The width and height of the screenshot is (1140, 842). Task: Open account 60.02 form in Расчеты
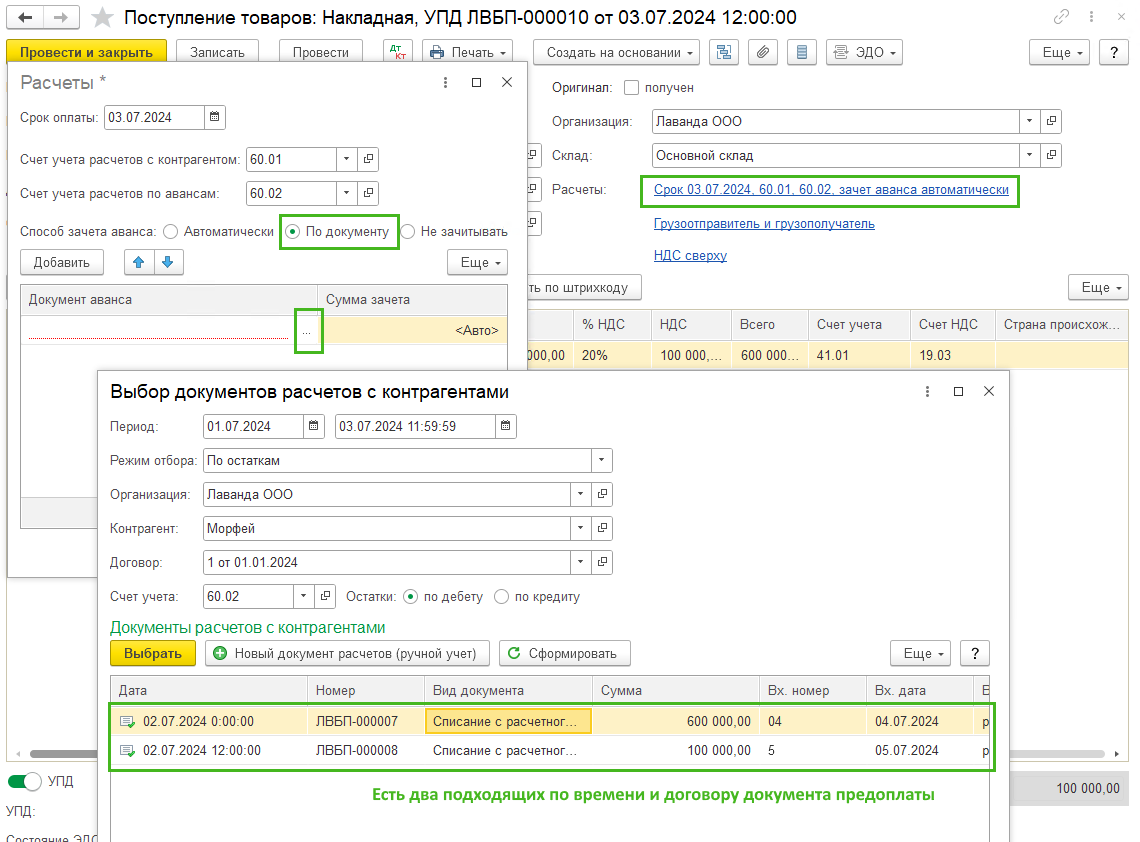[x=368, y=193]
